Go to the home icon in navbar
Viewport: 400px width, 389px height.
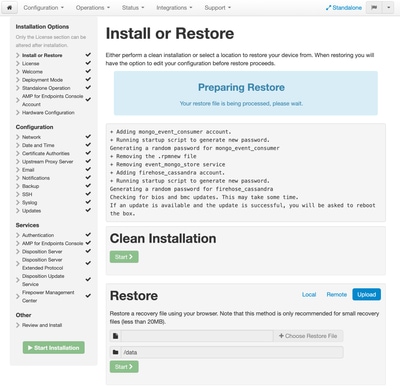point(9,7)
